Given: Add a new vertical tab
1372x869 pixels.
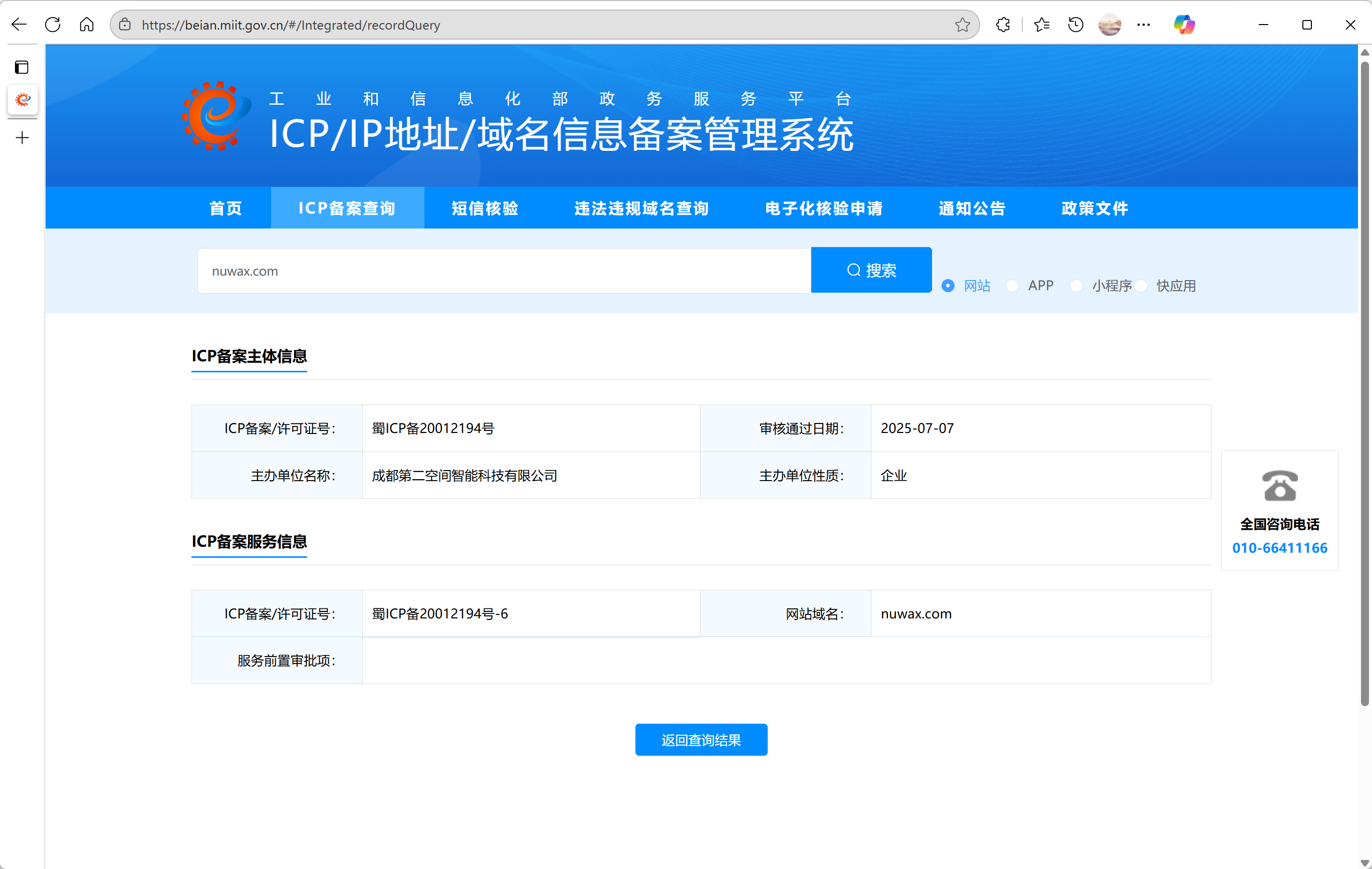Looking at the screenshot, I should point(22,137).
